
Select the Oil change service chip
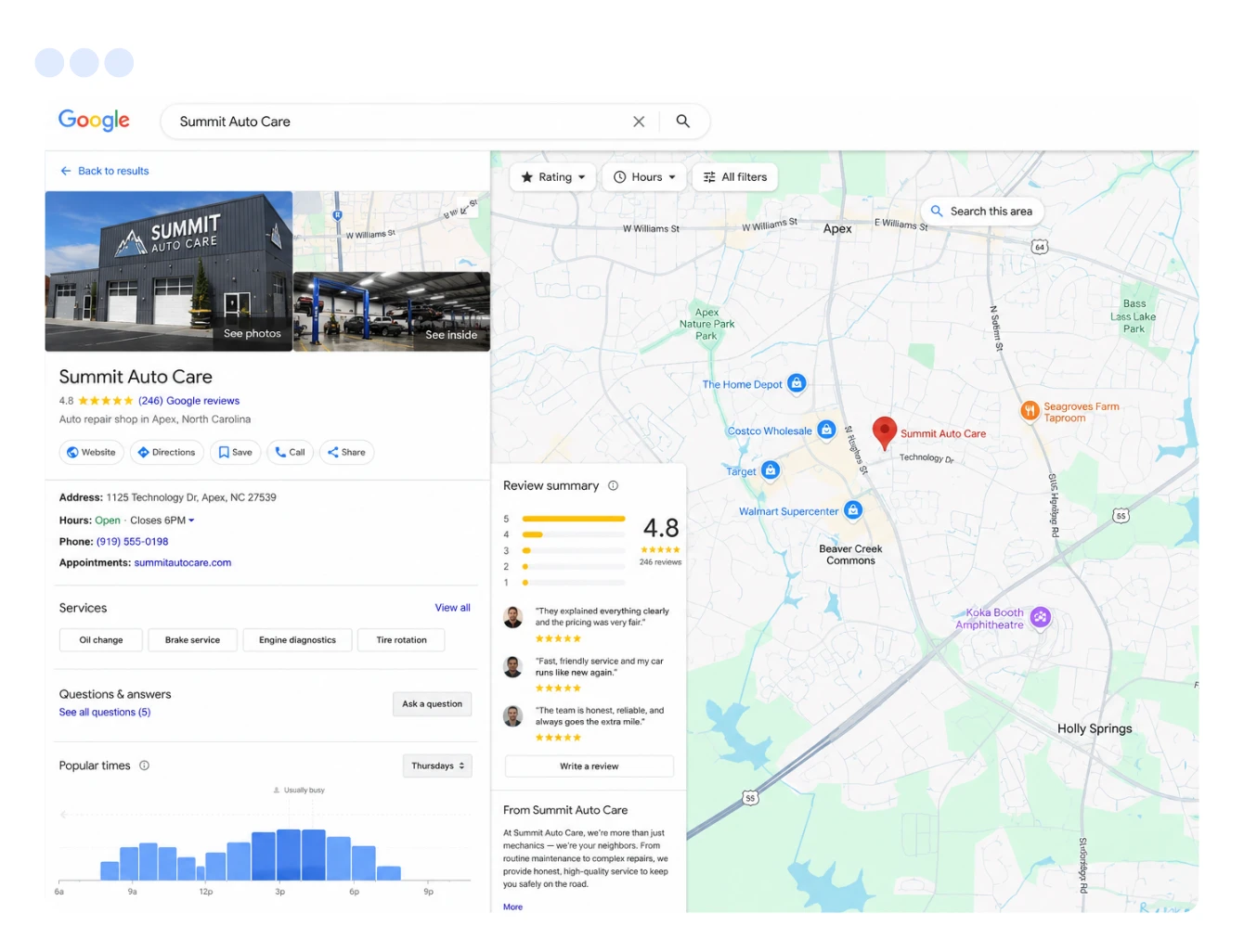click(101, 640)
